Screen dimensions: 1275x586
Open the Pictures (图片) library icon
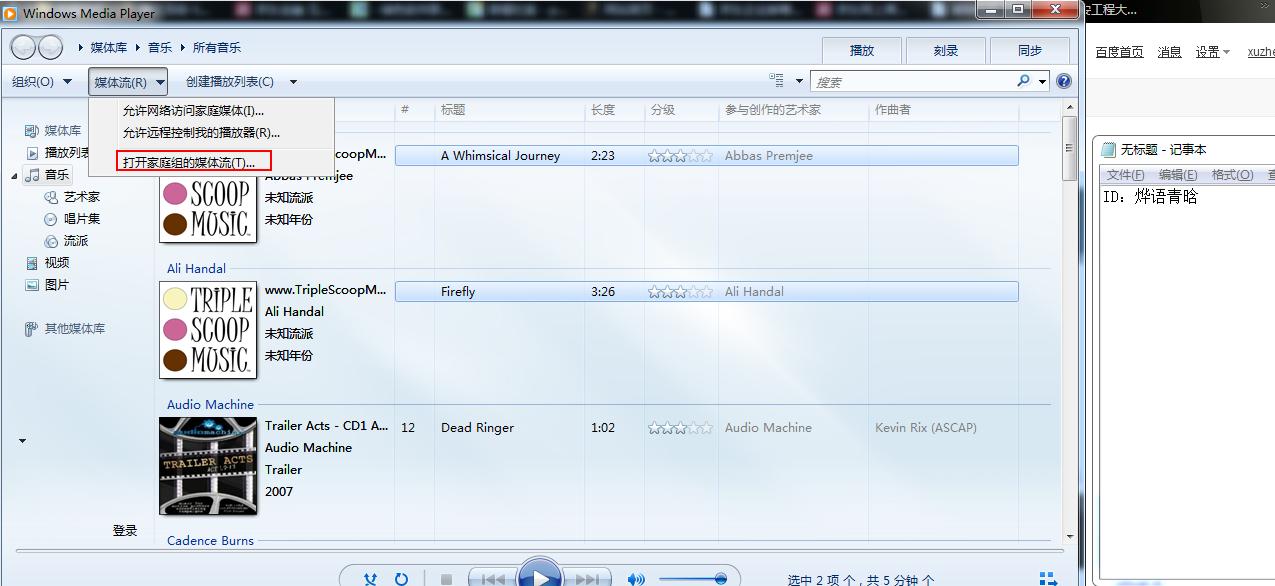(x=32, y=285)
